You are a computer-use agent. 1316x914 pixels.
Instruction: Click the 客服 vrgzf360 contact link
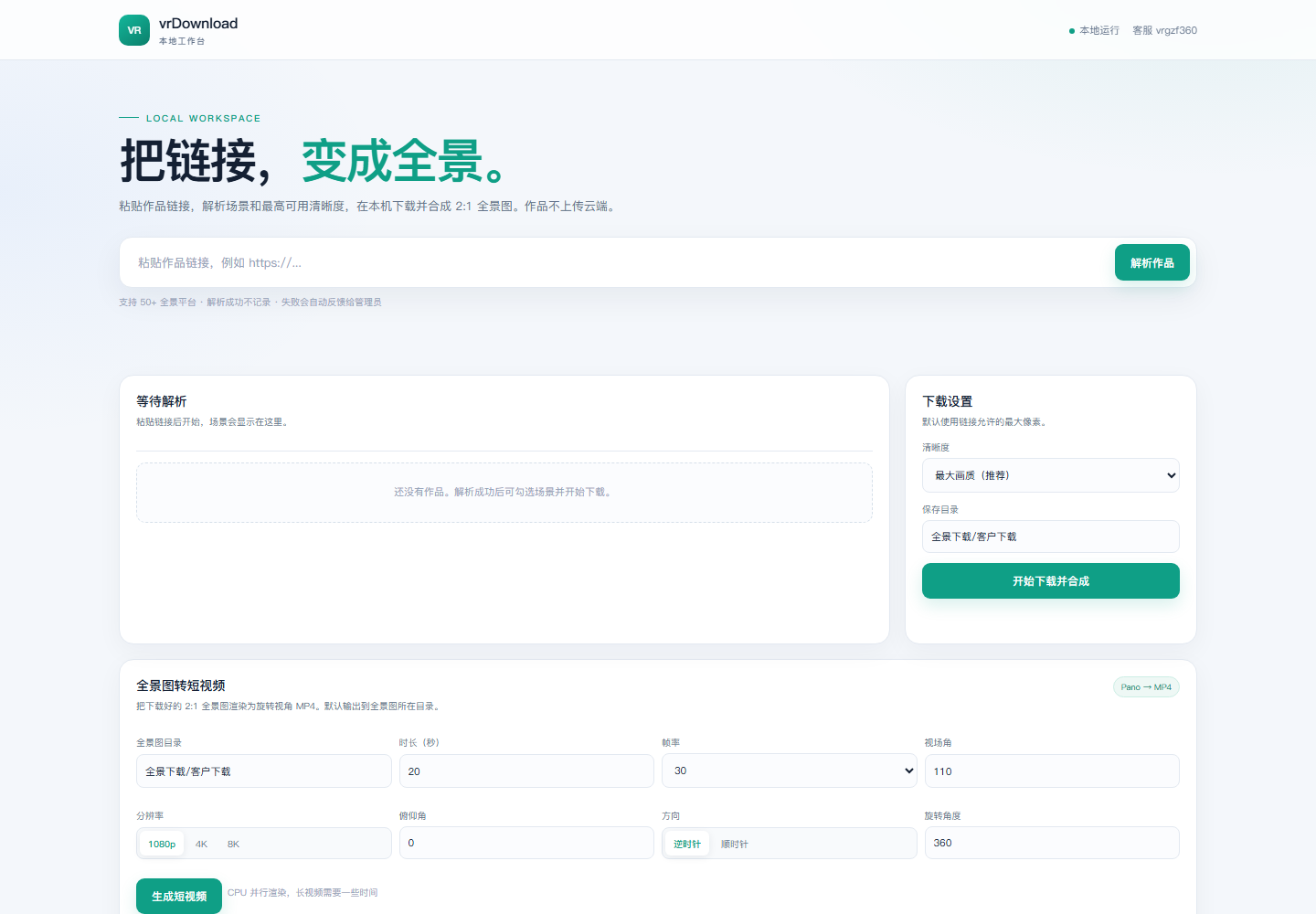coord(1164,30)
